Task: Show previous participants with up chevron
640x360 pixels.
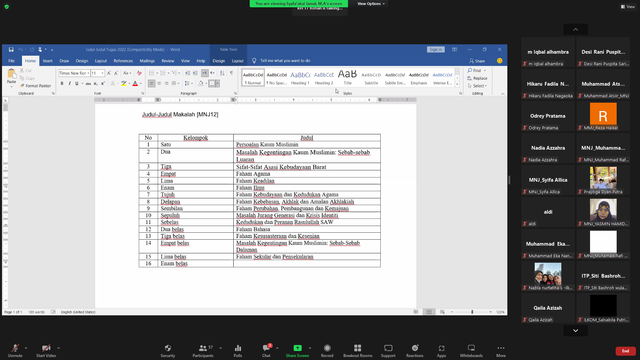Action: pyautogui.click(x=576, y=29)
